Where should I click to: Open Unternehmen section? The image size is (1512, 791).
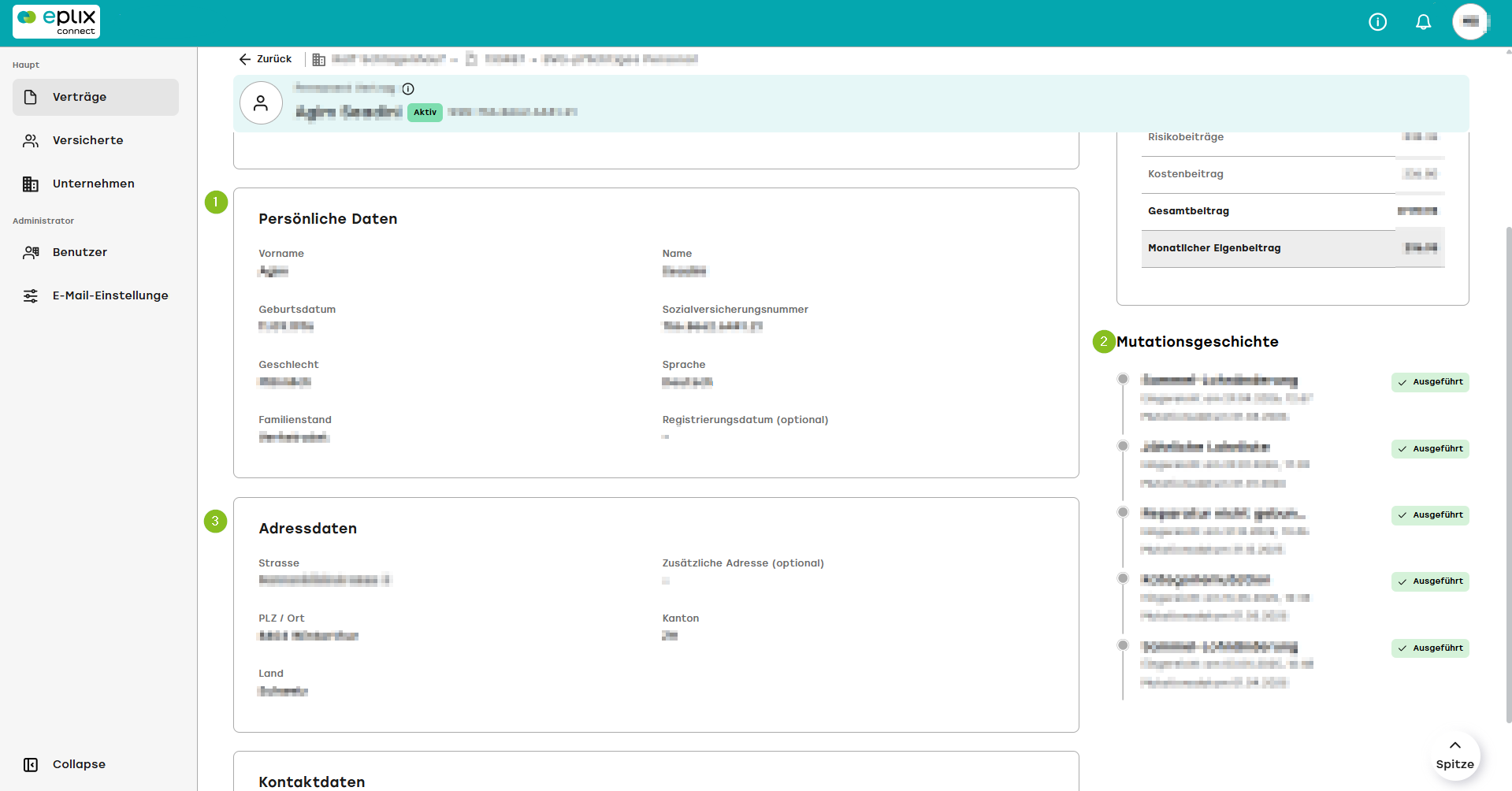[x=95, y=184]
